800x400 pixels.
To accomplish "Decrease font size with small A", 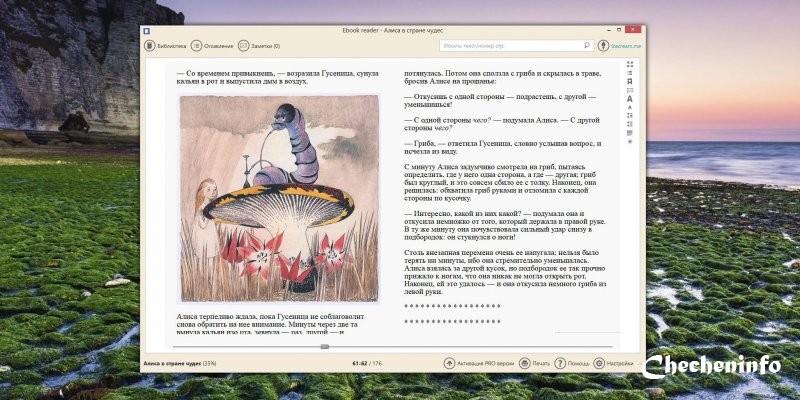I will pos(630,107).
